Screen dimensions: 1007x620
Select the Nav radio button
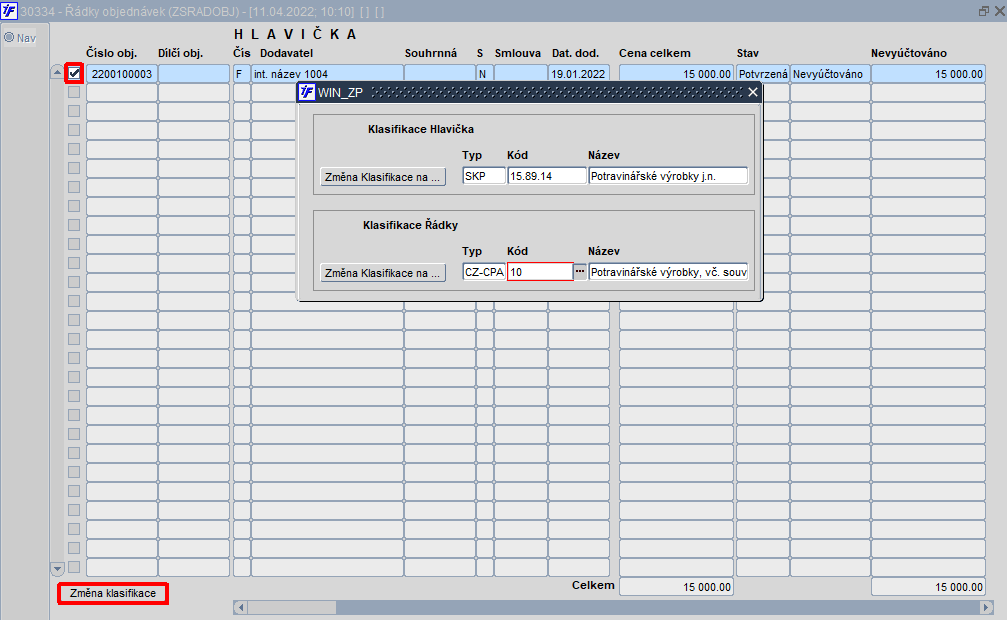coord(9,37)
